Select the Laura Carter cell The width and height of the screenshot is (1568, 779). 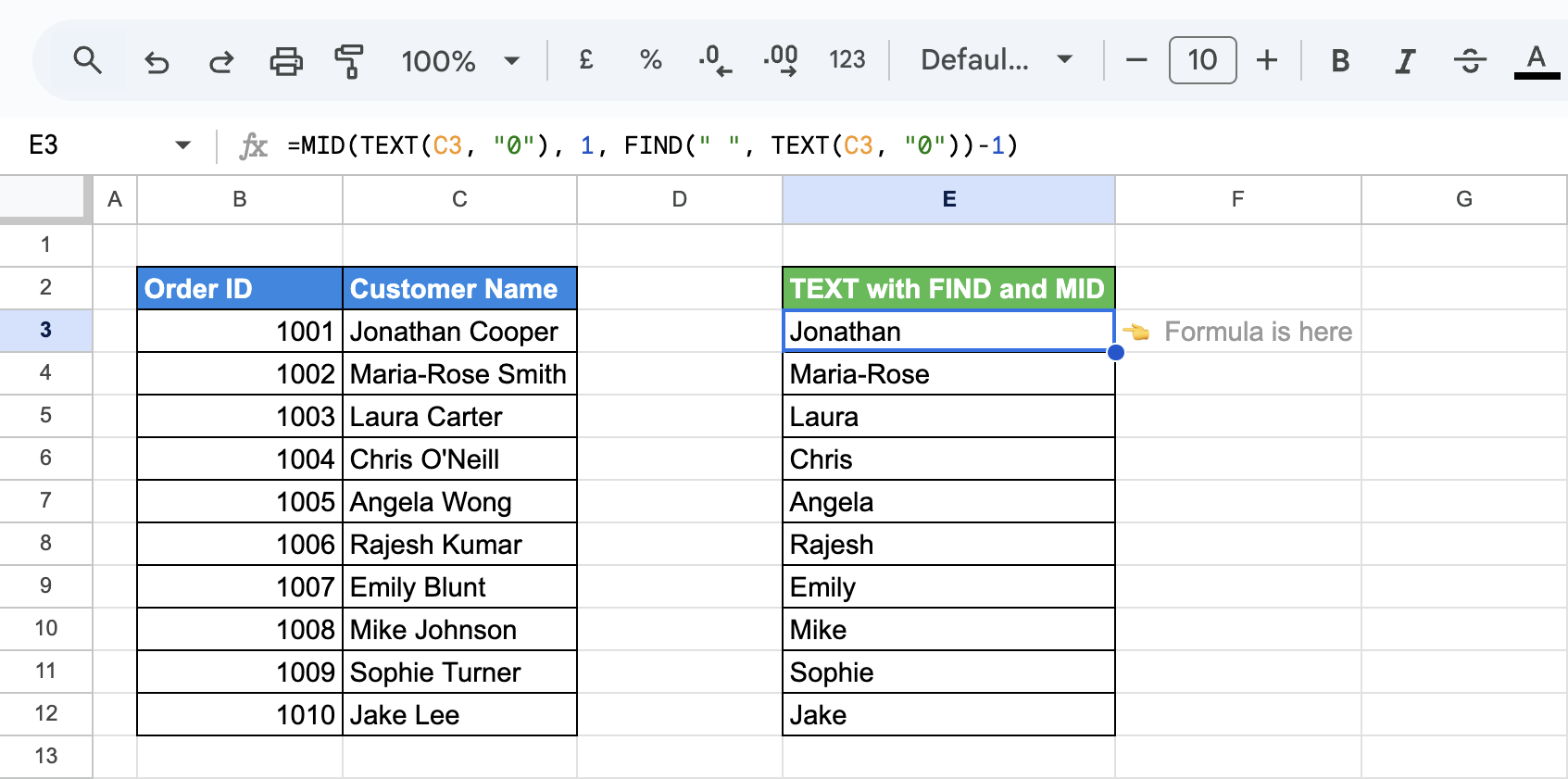pos(459,416)
